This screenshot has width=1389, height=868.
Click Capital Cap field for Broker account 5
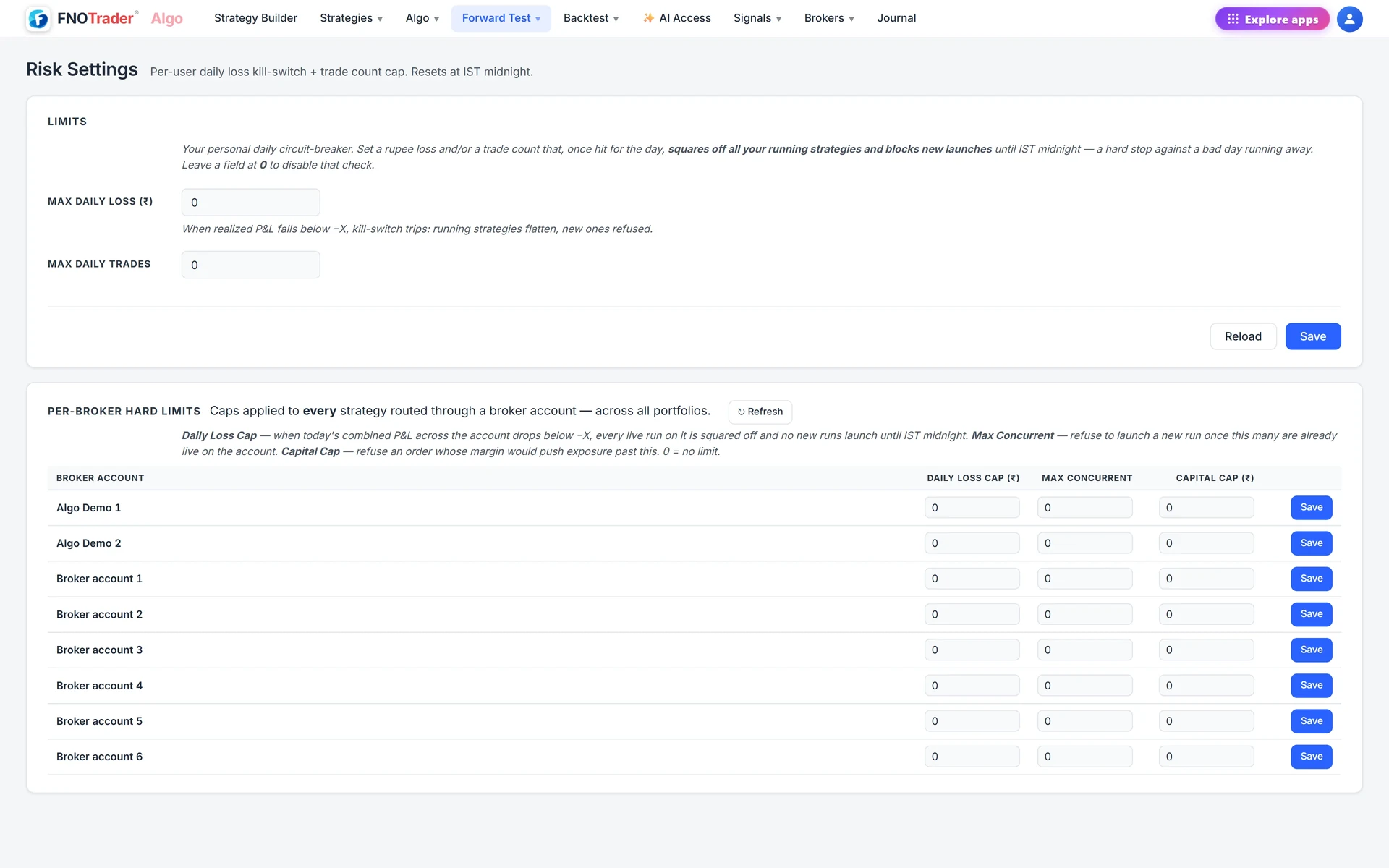(1206, 721)
